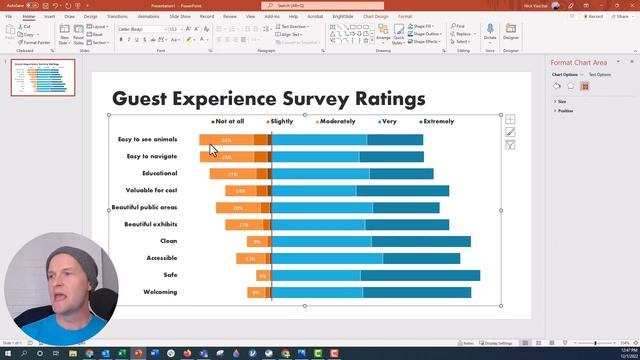Click the Windows Start button
This screenshot has width=640, height=360.
7,353
